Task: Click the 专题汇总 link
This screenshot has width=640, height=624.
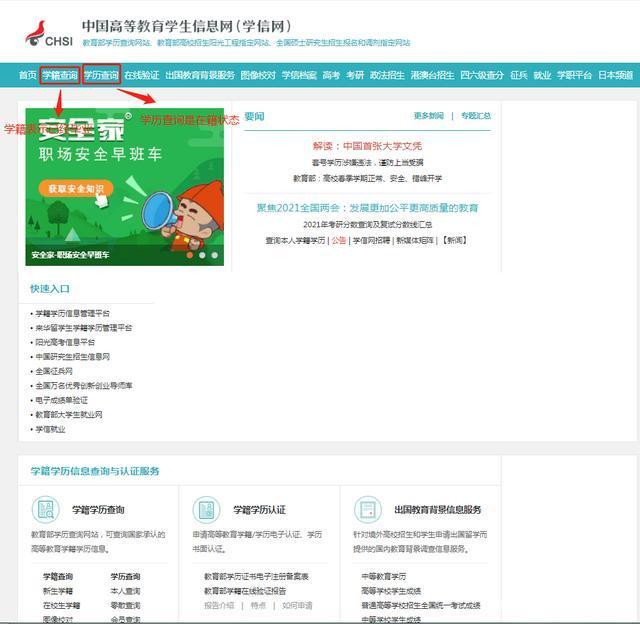Action: pyautogui.click(x=476, y=115)
